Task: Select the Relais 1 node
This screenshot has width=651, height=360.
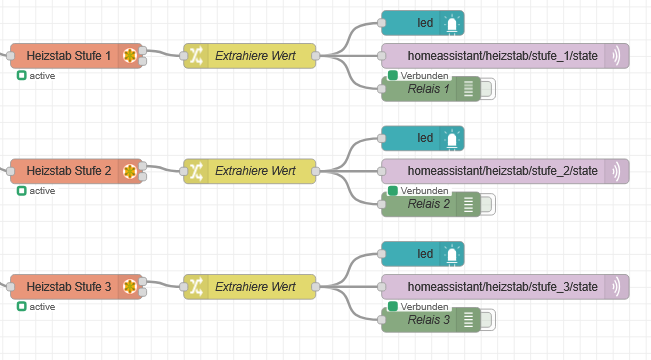Action: pos(431,89)
